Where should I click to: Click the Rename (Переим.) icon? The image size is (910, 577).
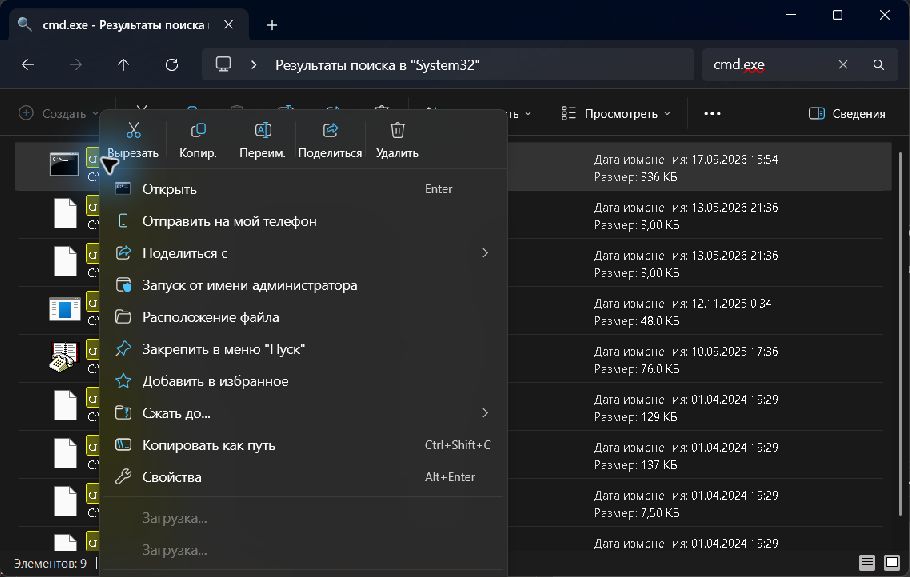coord(262,130)
